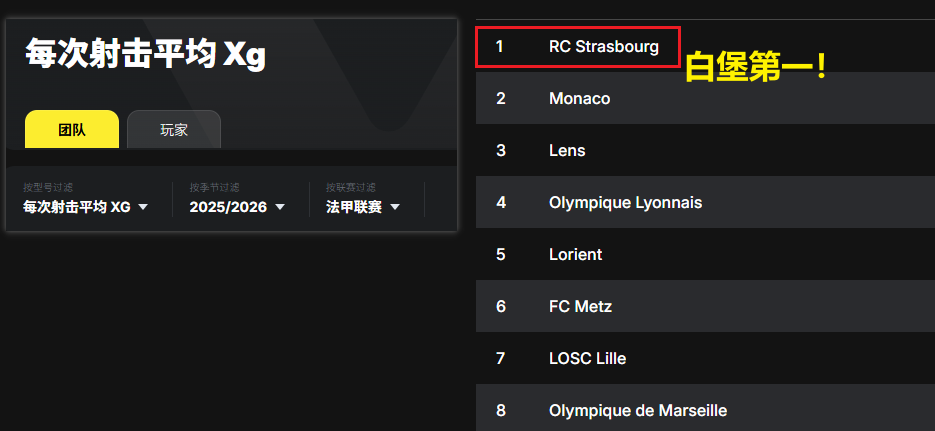Click the Lens team row

(567, 151)
